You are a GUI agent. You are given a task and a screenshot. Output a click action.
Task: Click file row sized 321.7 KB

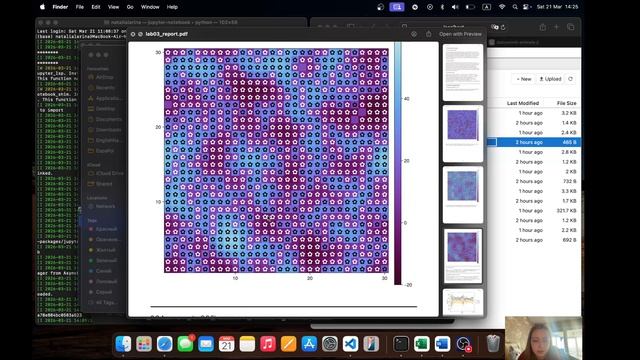[x=534, y=211]
